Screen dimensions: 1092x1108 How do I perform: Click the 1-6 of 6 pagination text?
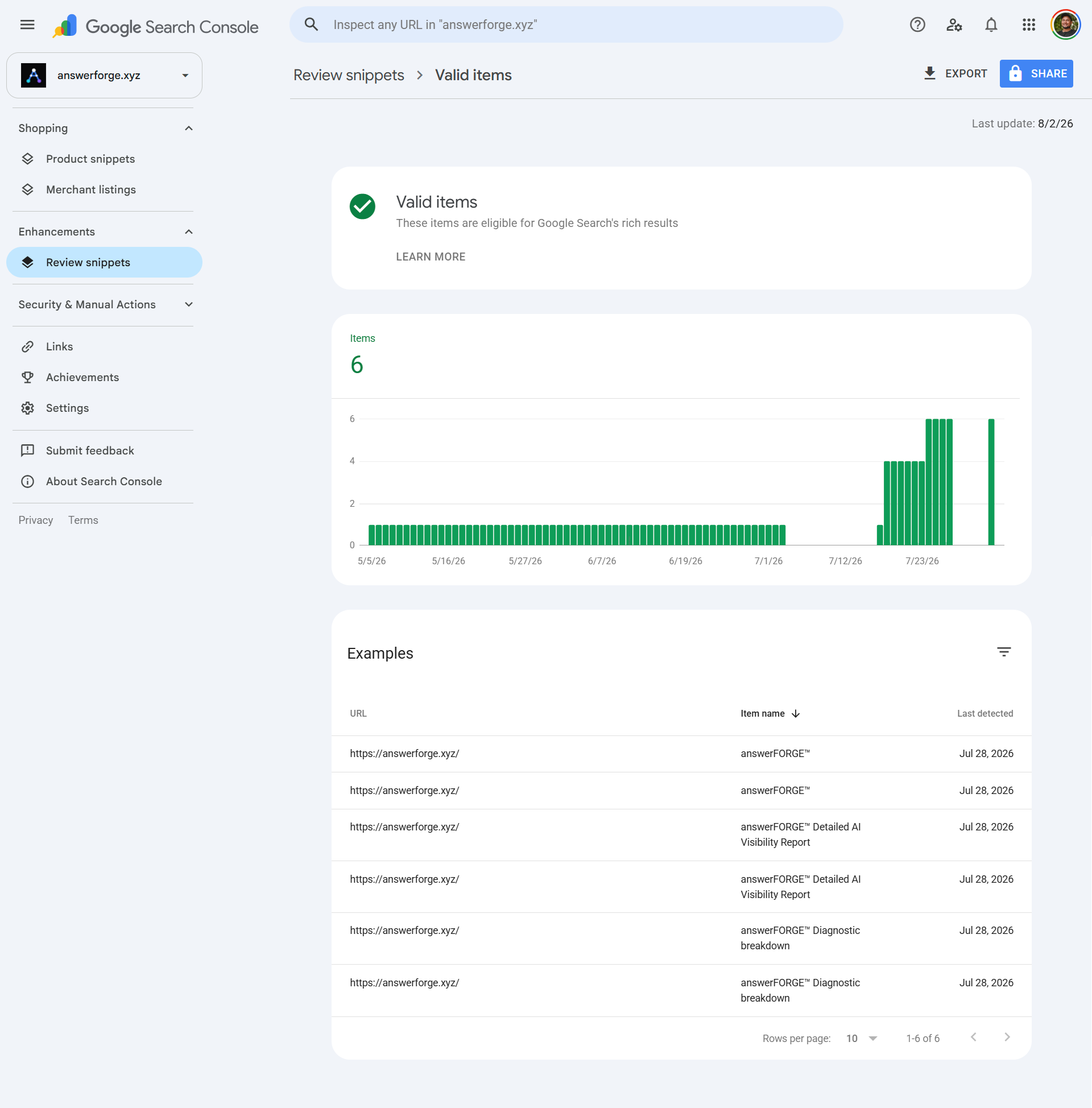pyautogui.click(x=923, y=1039)
